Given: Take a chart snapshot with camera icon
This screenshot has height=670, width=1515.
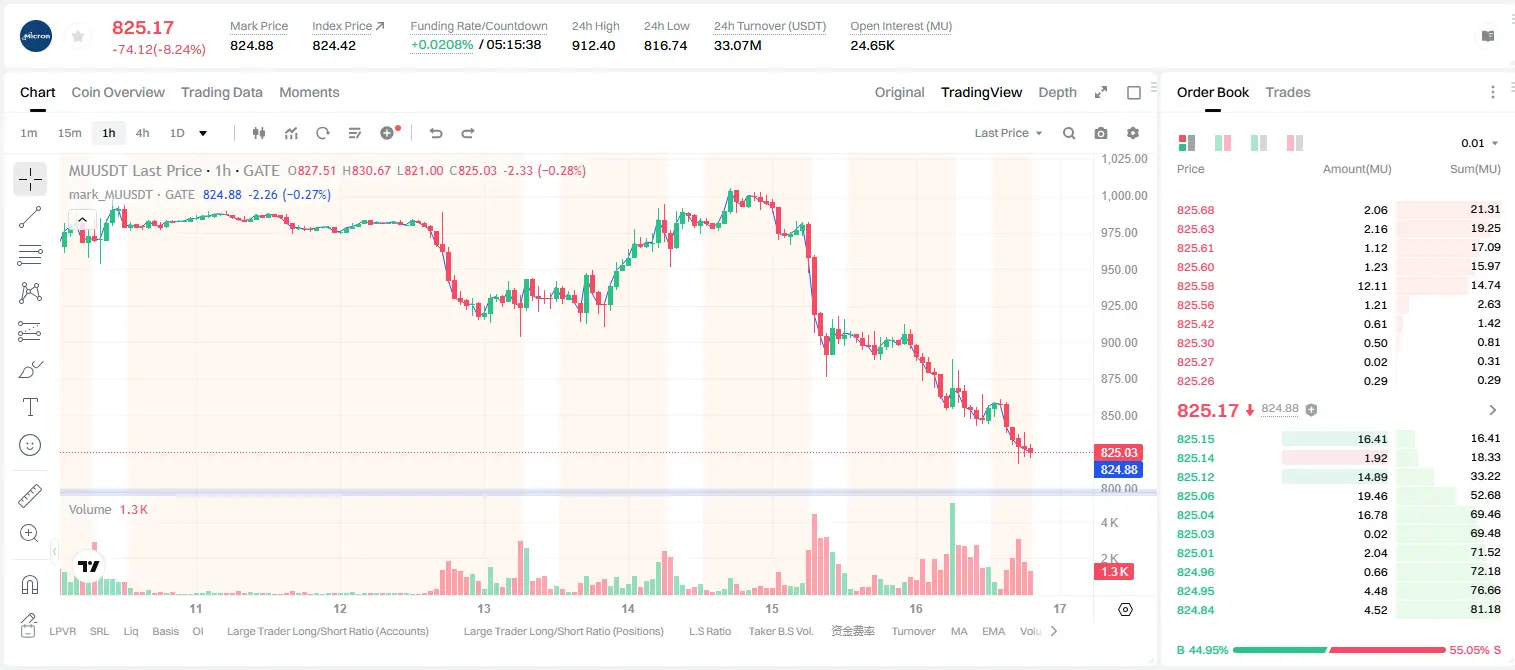Looking at the screenshot, I should pos(1101,133).
